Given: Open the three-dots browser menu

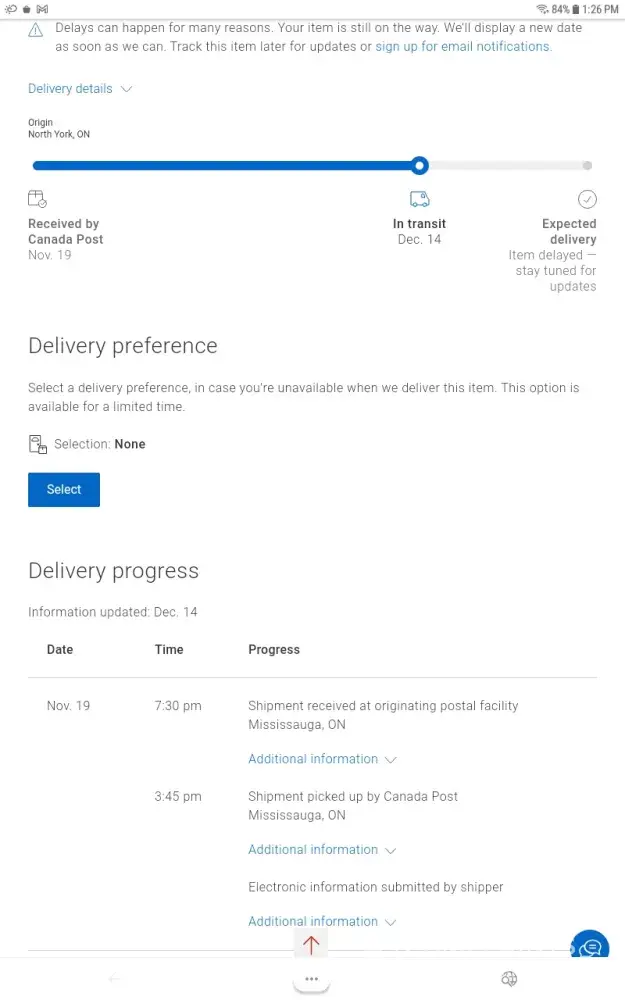Looking at the screenshot, I should pyautogui.click(x=311, y=979).
